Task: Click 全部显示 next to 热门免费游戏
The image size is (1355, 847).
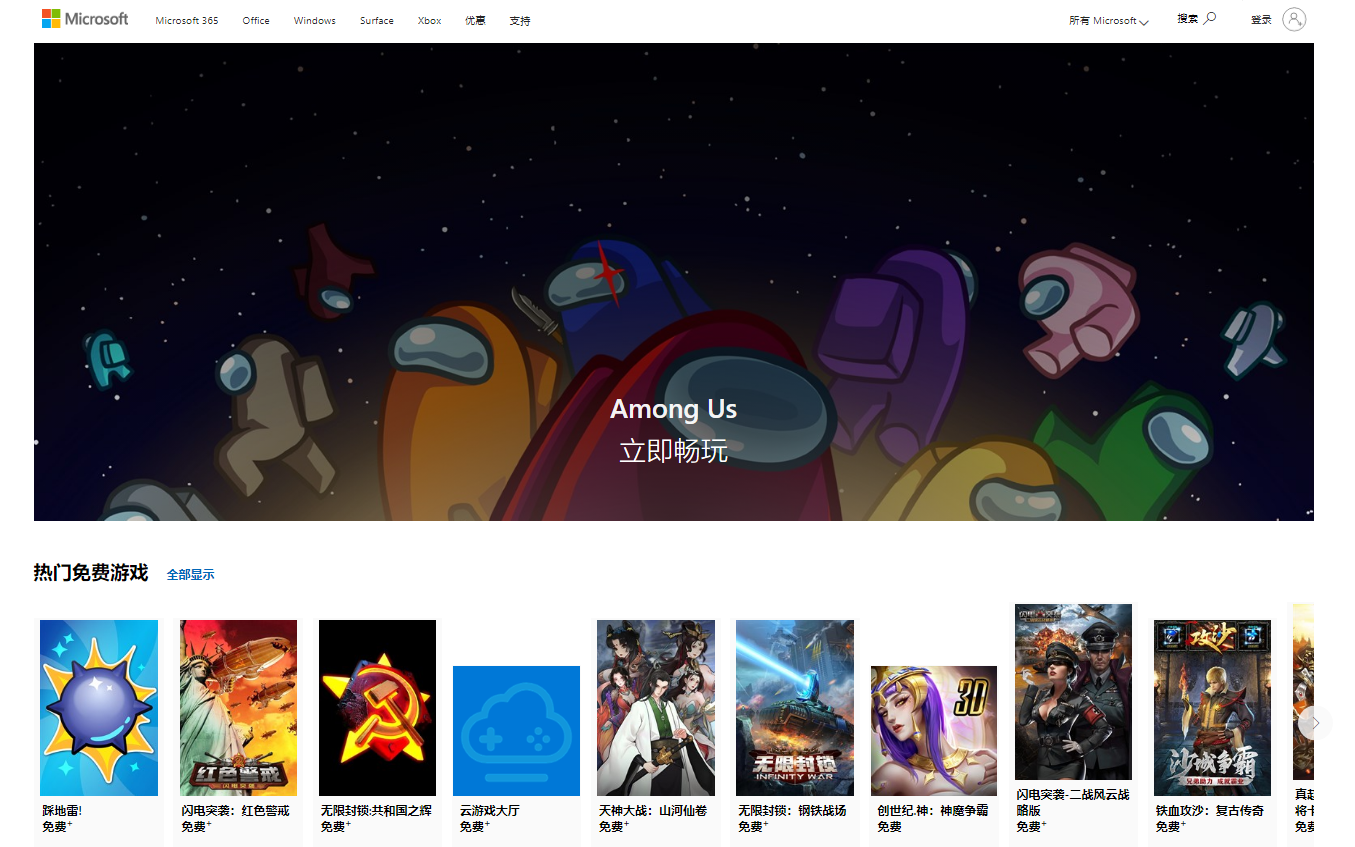Action: (190, 575)
